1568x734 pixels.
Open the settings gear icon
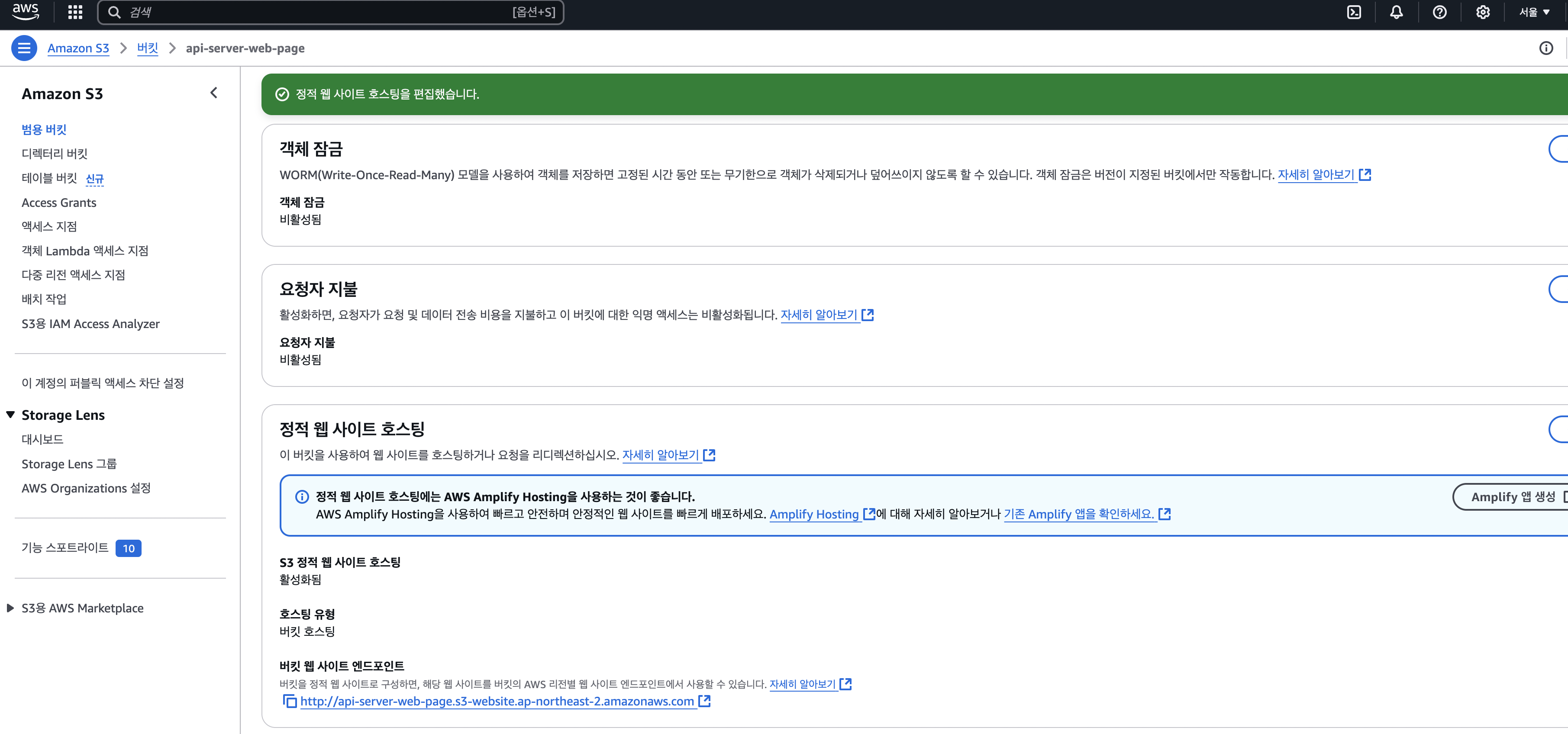click(1483, 12)
